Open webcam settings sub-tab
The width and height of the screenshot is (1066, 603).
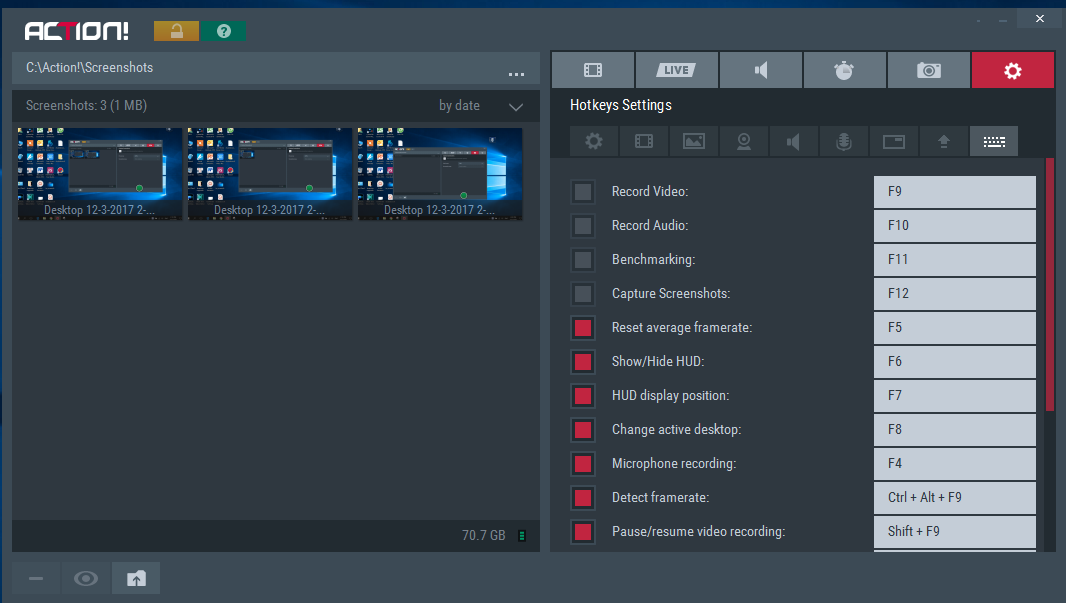744,141
